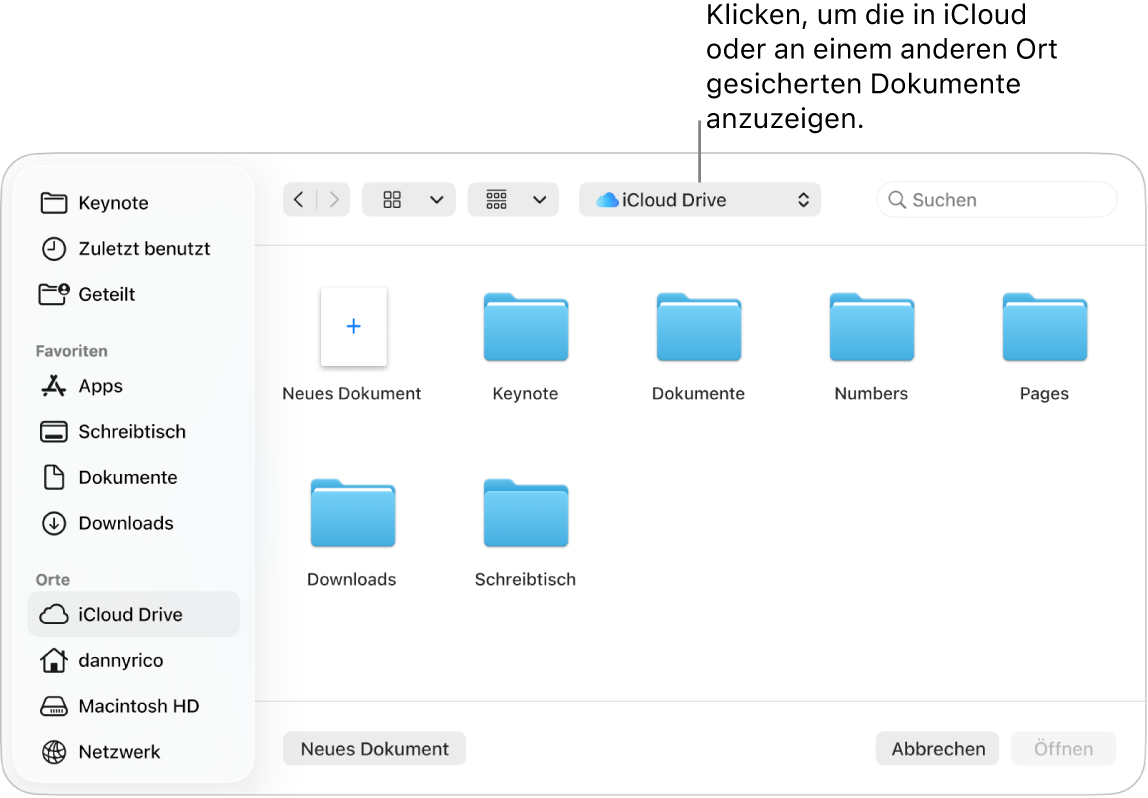Open the dannyrico home folder
Image resolution: width=1148 pixels, height=798 pixels.
click(133, 660)
